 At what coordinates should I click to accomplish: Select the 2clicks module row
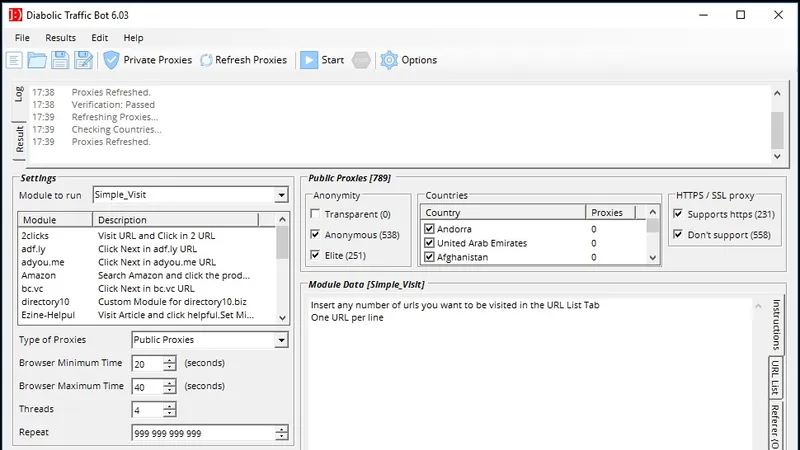click(147, 236)
